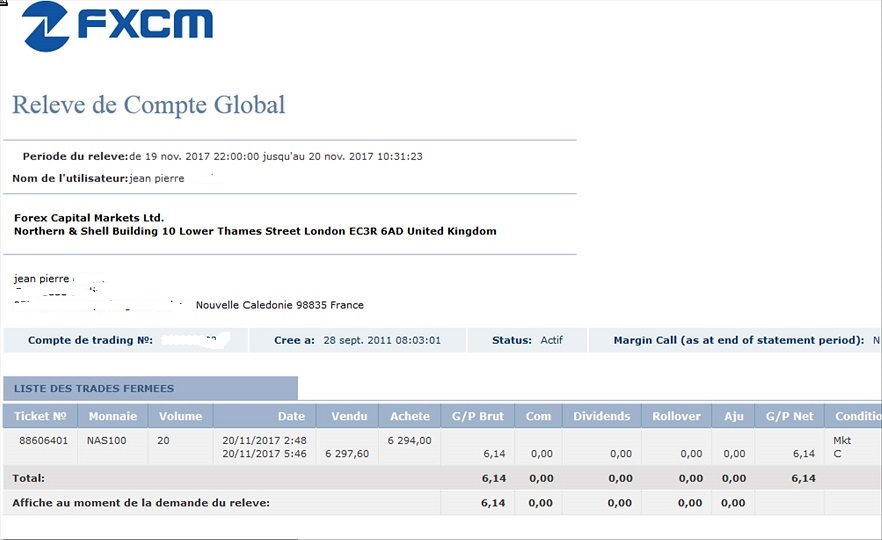
Task: Click the 'Com' column header
Action: pos(538,416)
